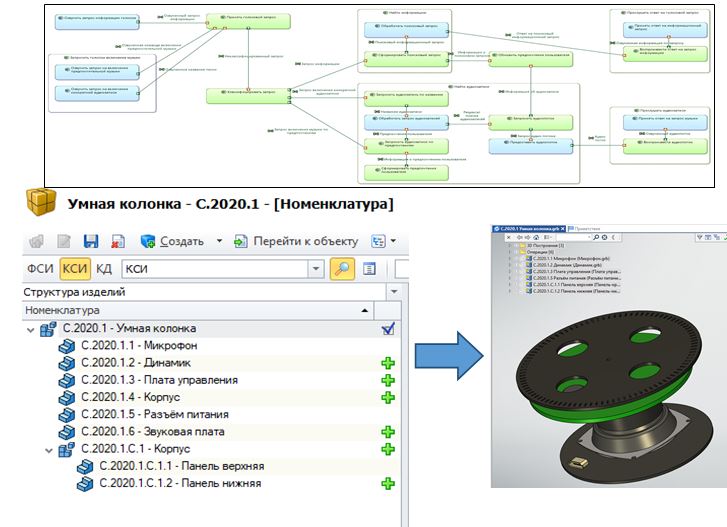
Task: Click the save-and-close icon with red mark
Action: (117, 241)
